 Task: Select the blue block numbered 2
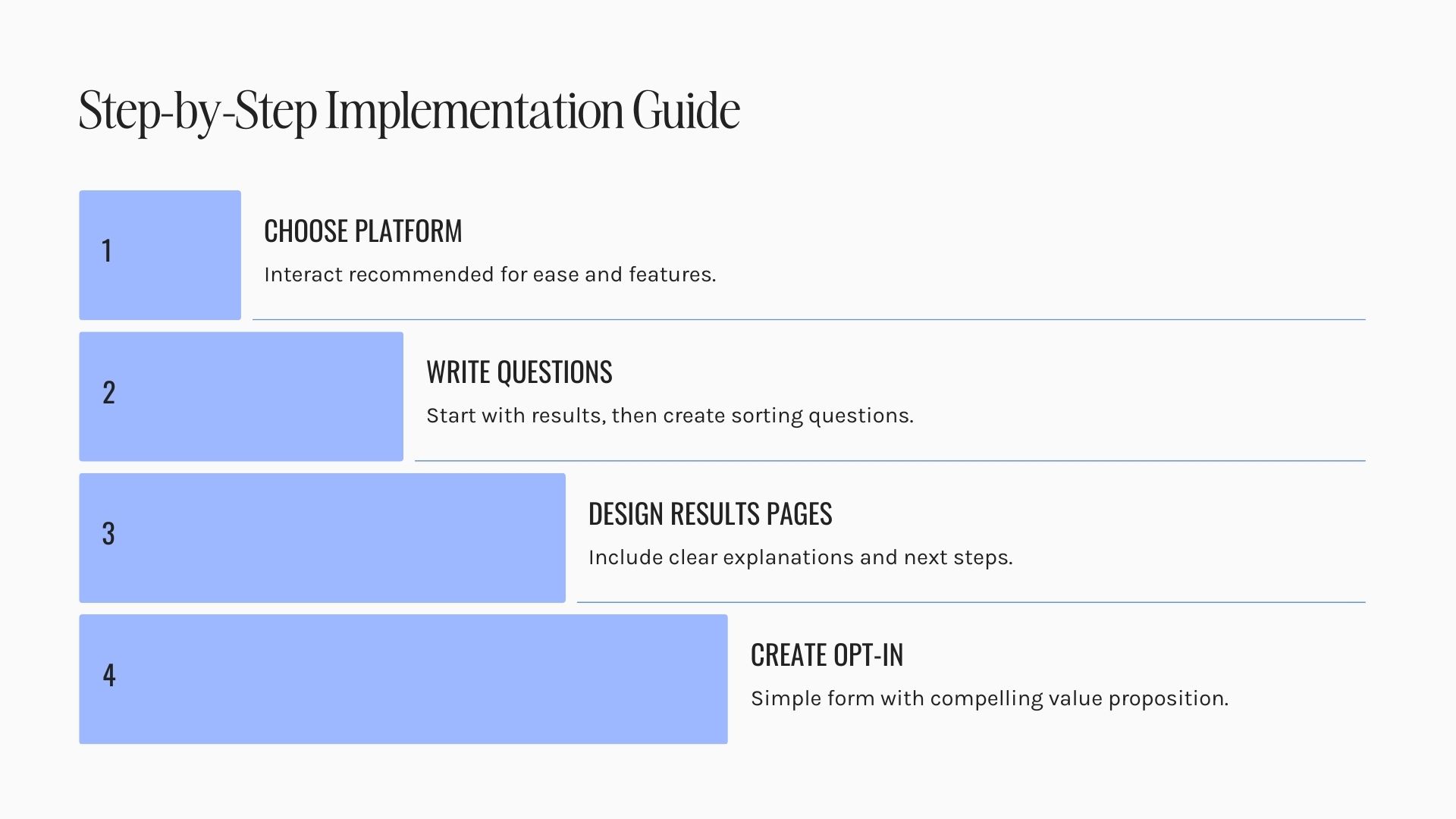coord(241,397)
